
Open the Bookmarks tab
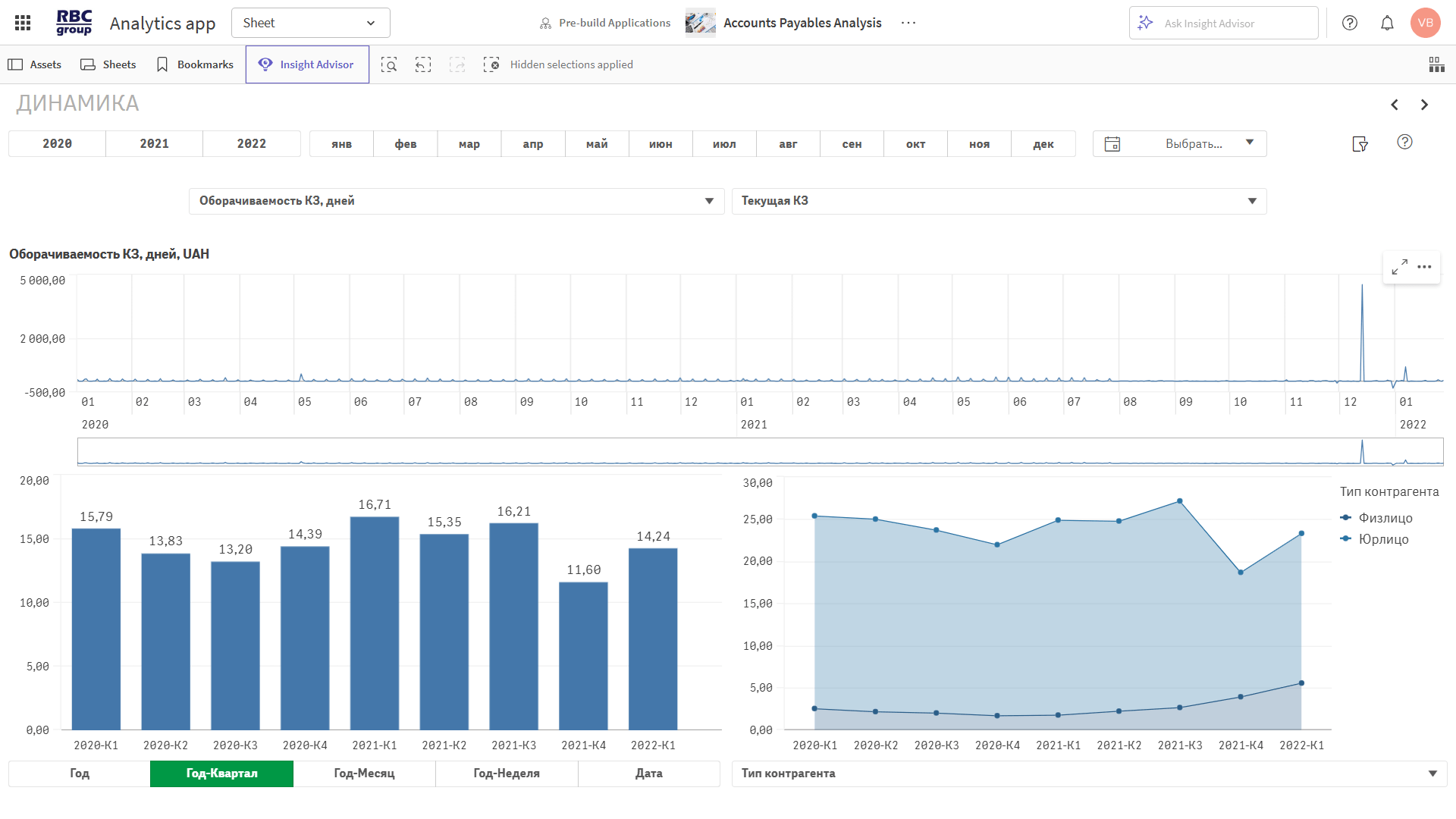tap(195, 64)
